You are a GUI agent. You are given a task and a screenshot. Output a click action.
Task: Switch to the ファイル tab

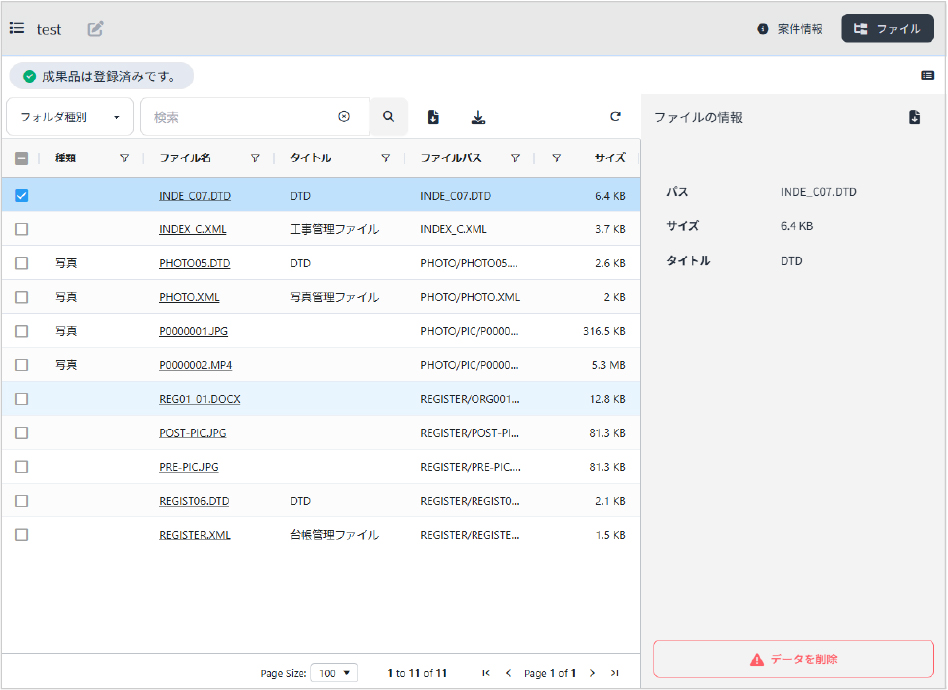pos(887,28)
